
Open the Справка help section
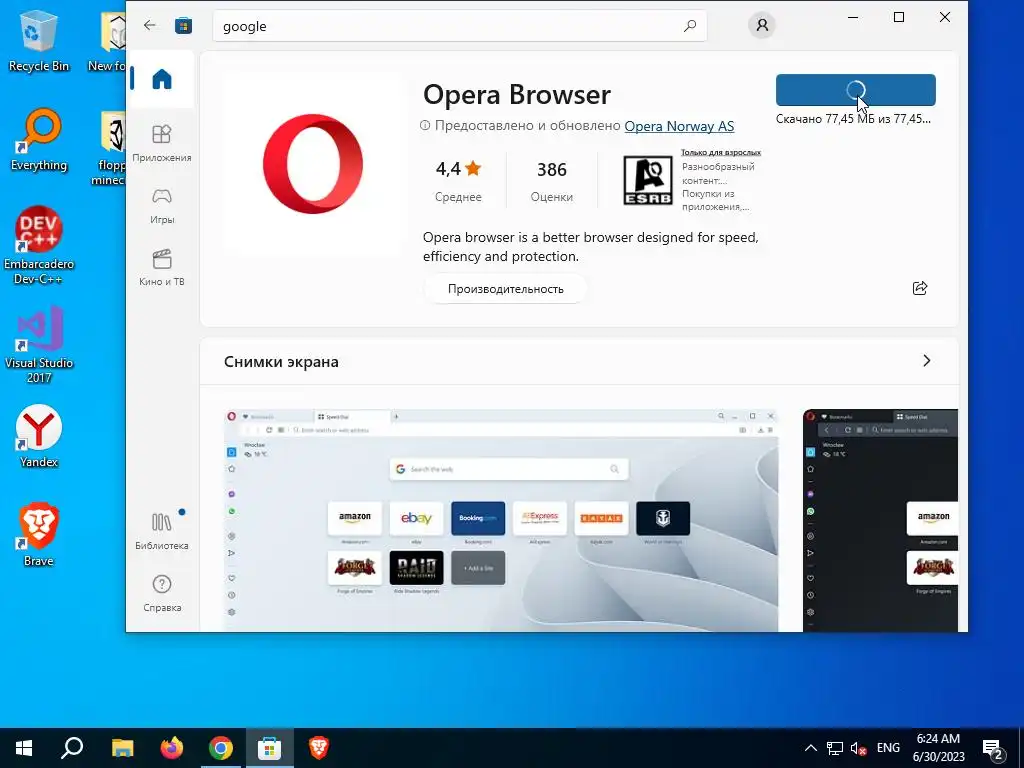click(162, 593)
